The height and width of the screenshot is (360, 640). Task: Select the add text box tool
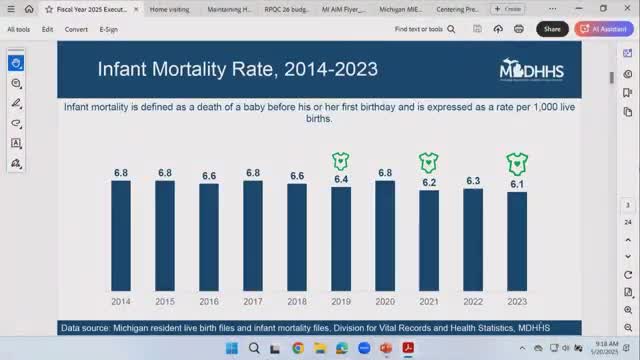click(x=16, y=143)
